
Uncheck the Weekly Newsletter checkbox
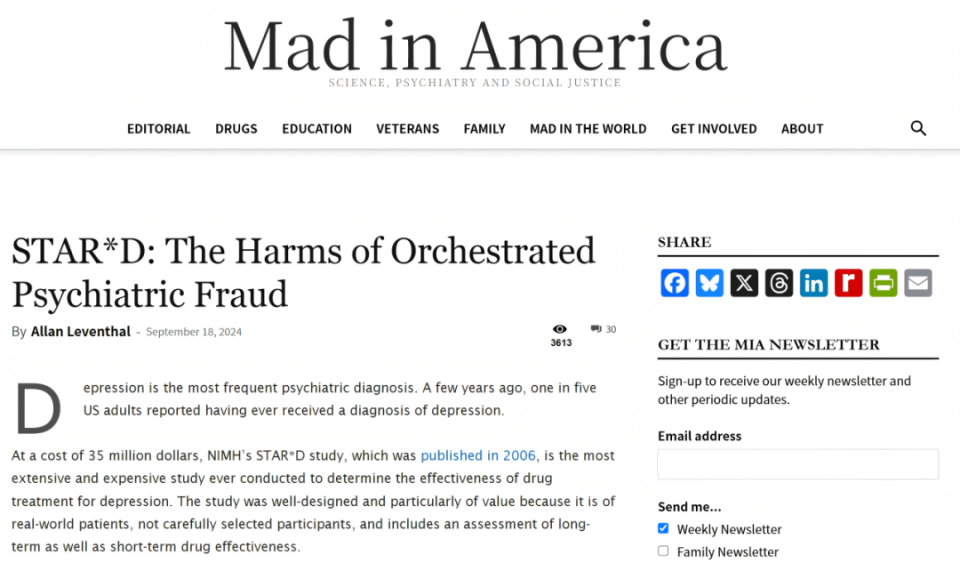[663, 529]
